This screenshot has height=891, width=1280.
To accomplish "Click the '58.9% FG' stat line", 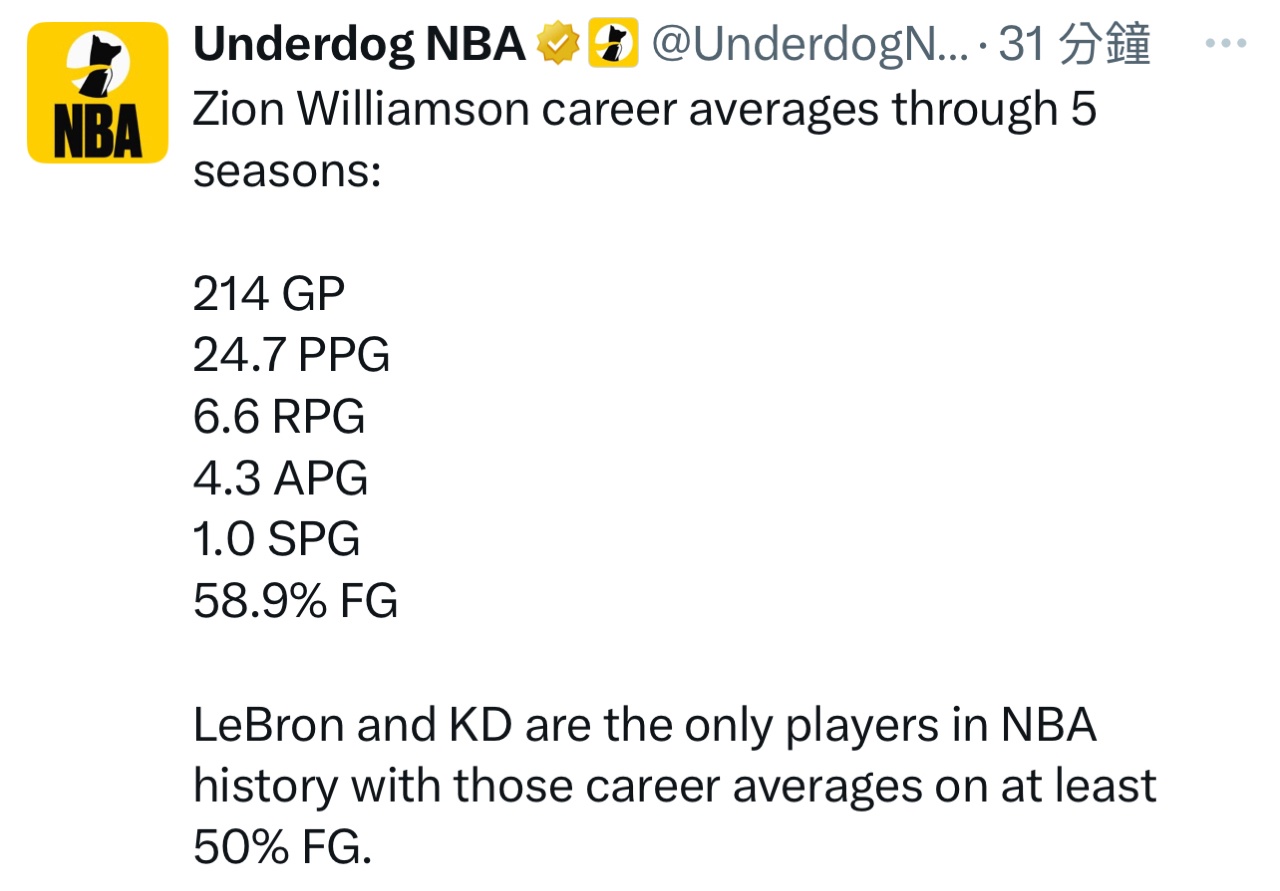I will pyautogui.click(x=295, y=601).
